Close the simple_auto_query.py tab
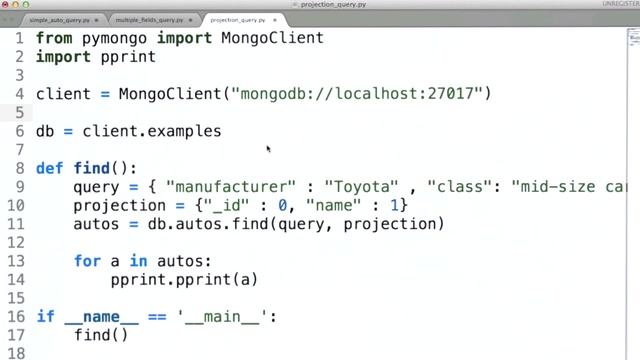Viewport: 640px width, 360px height. 96,20
